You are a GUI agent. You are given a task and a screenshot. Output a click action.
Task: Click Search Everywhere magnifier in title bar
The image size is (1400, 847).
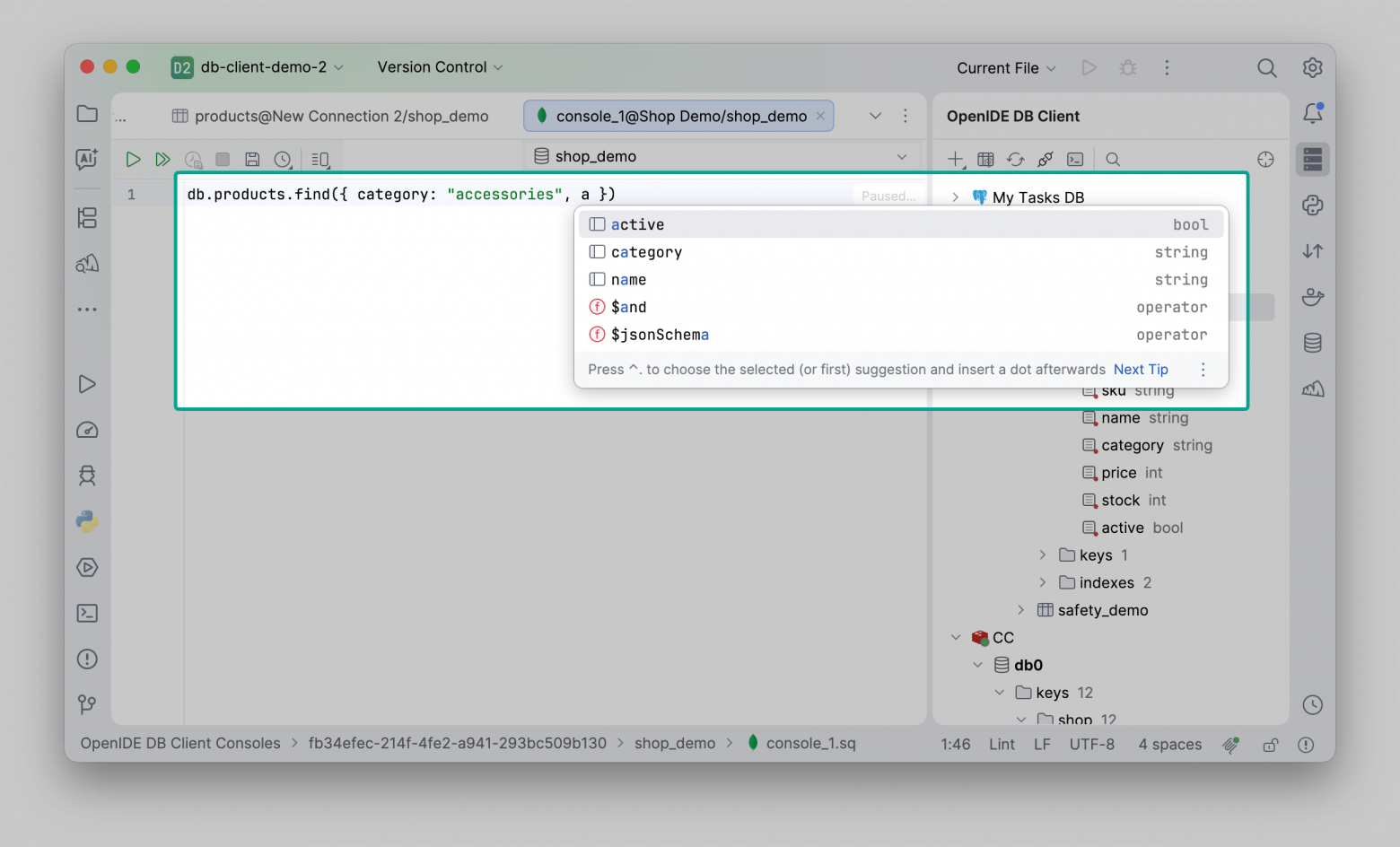tap(1266, 67)
